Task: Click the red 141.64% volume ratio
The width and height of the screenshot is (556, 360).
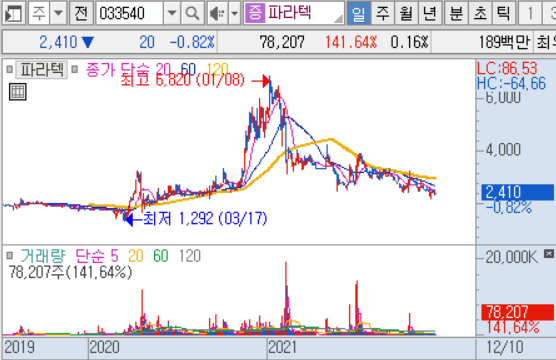Action: [x=351, y=43]
